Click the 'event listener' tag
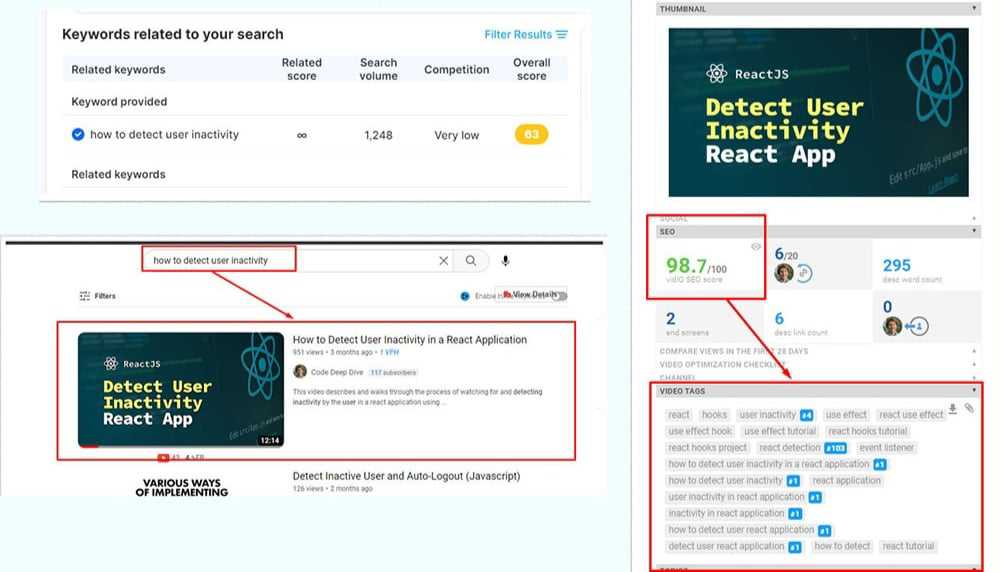This screenshot has width=1000, height=572. [x=886, y=448]
